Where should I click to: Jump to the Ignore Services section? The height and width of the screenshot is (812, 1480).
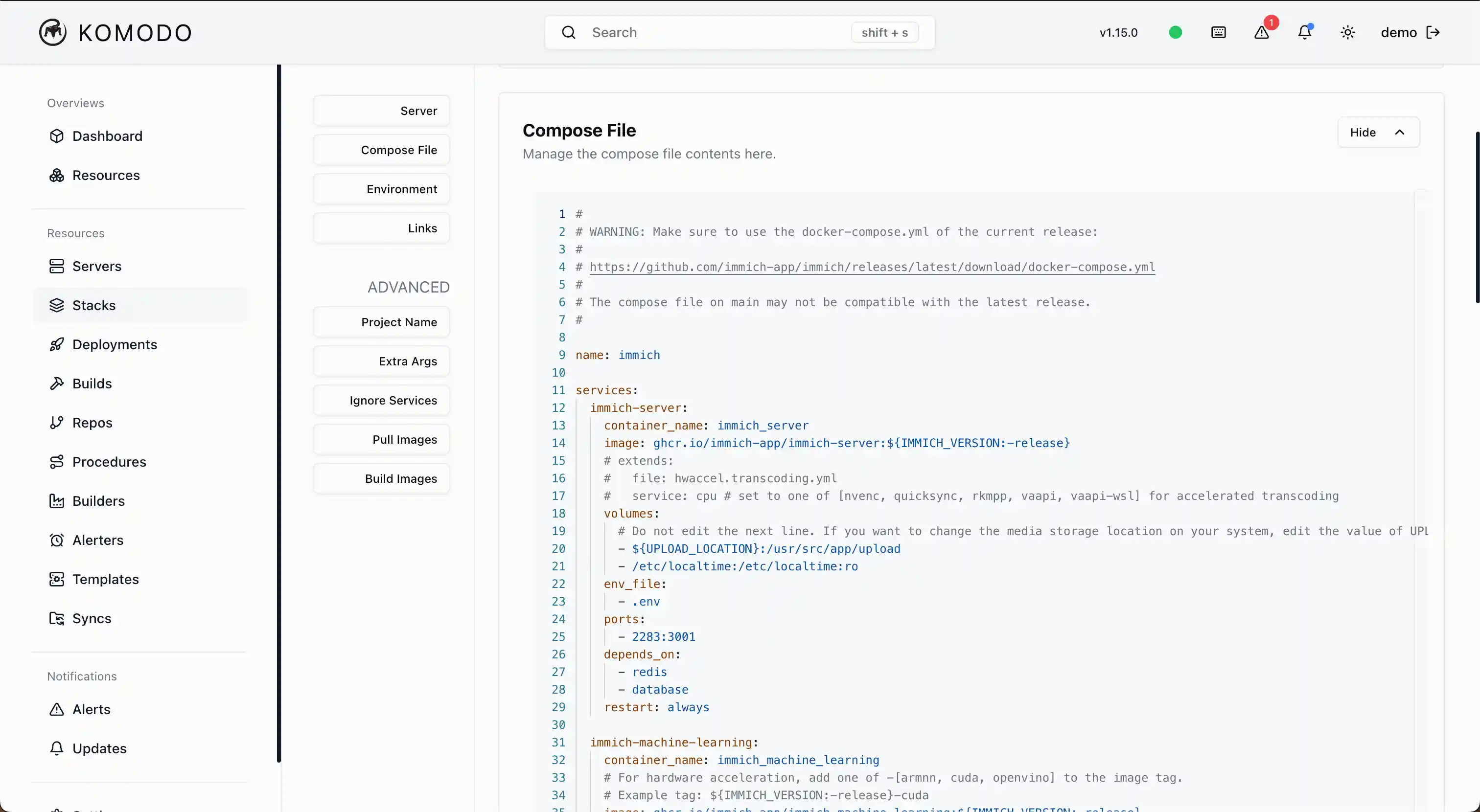point(381,401)
